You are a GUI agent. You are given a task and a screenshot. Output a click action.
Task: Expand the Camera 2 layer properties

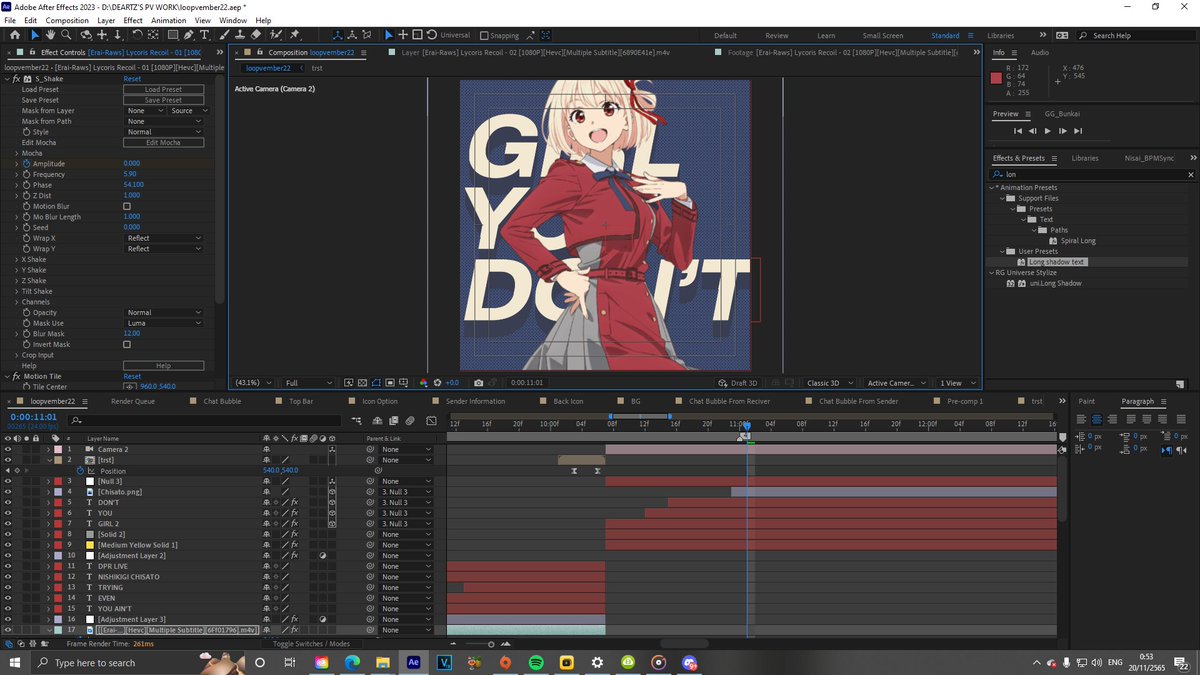tap(48, 449)
